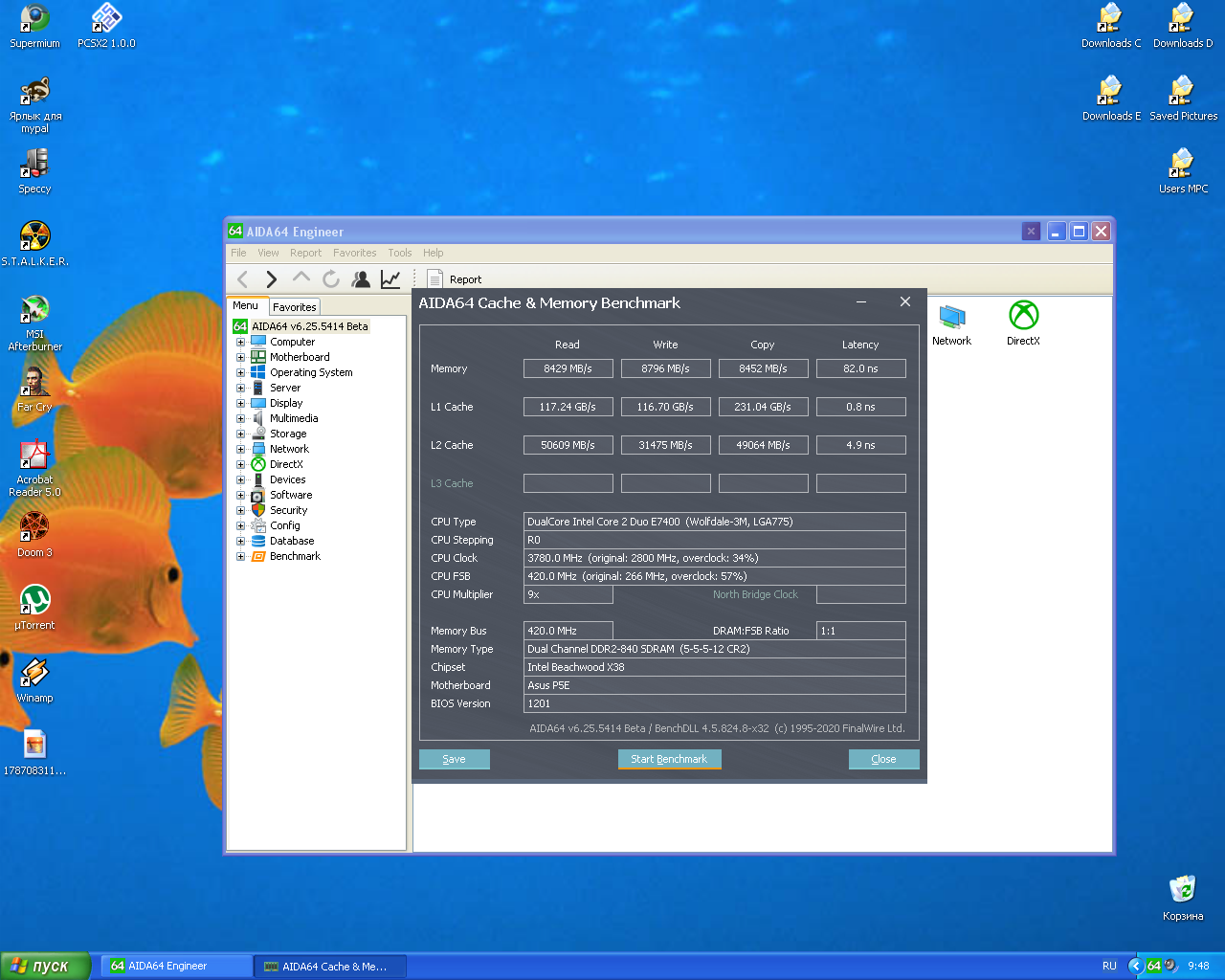
Task: Minimize the Cache & Memory Benchmark dialog
Action: (861, 302)
